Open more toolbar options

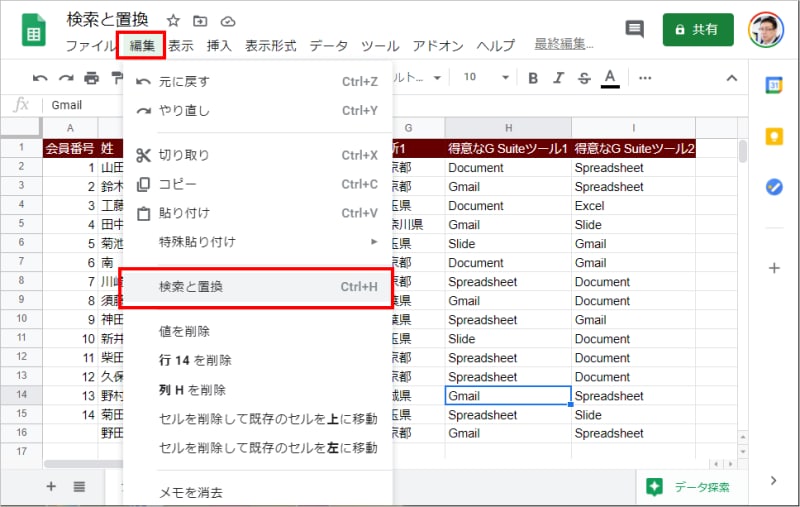click(645, 78)
